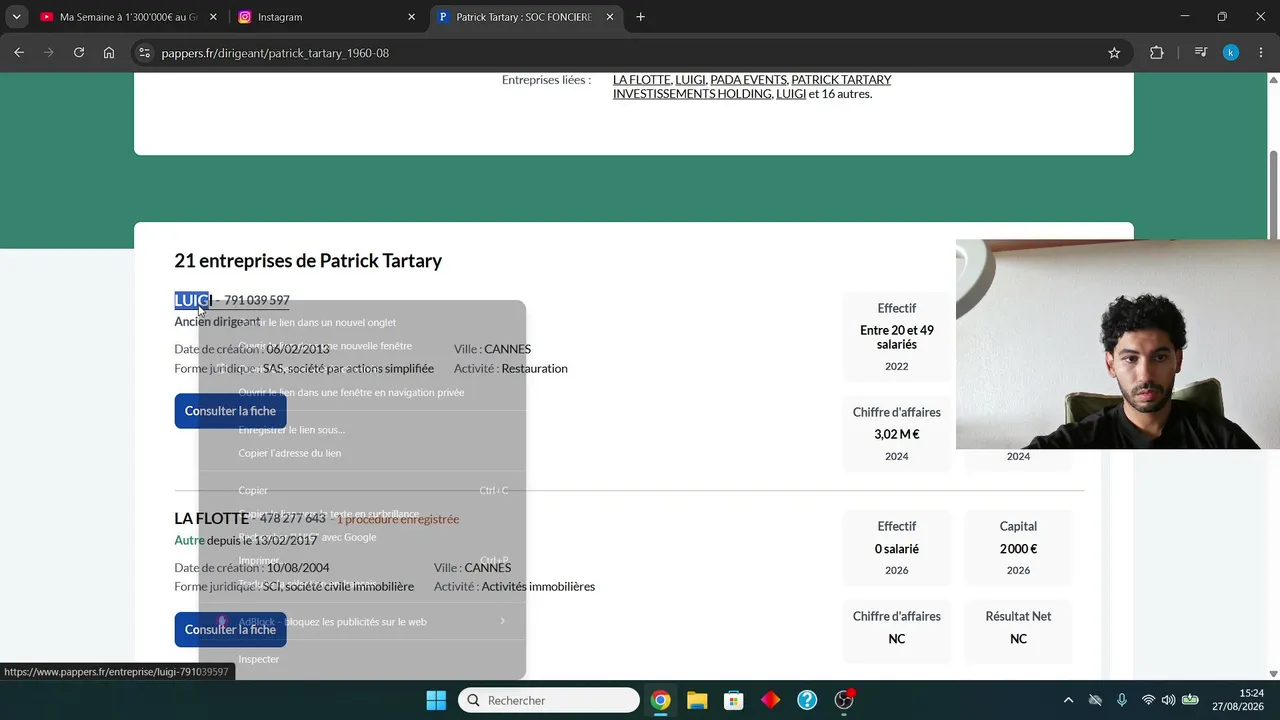Click the LA FLOTTE '0 salarié' effectif card
This screenshot has height=720, width=1280.
pyautogui.click(x=897, y=548)
